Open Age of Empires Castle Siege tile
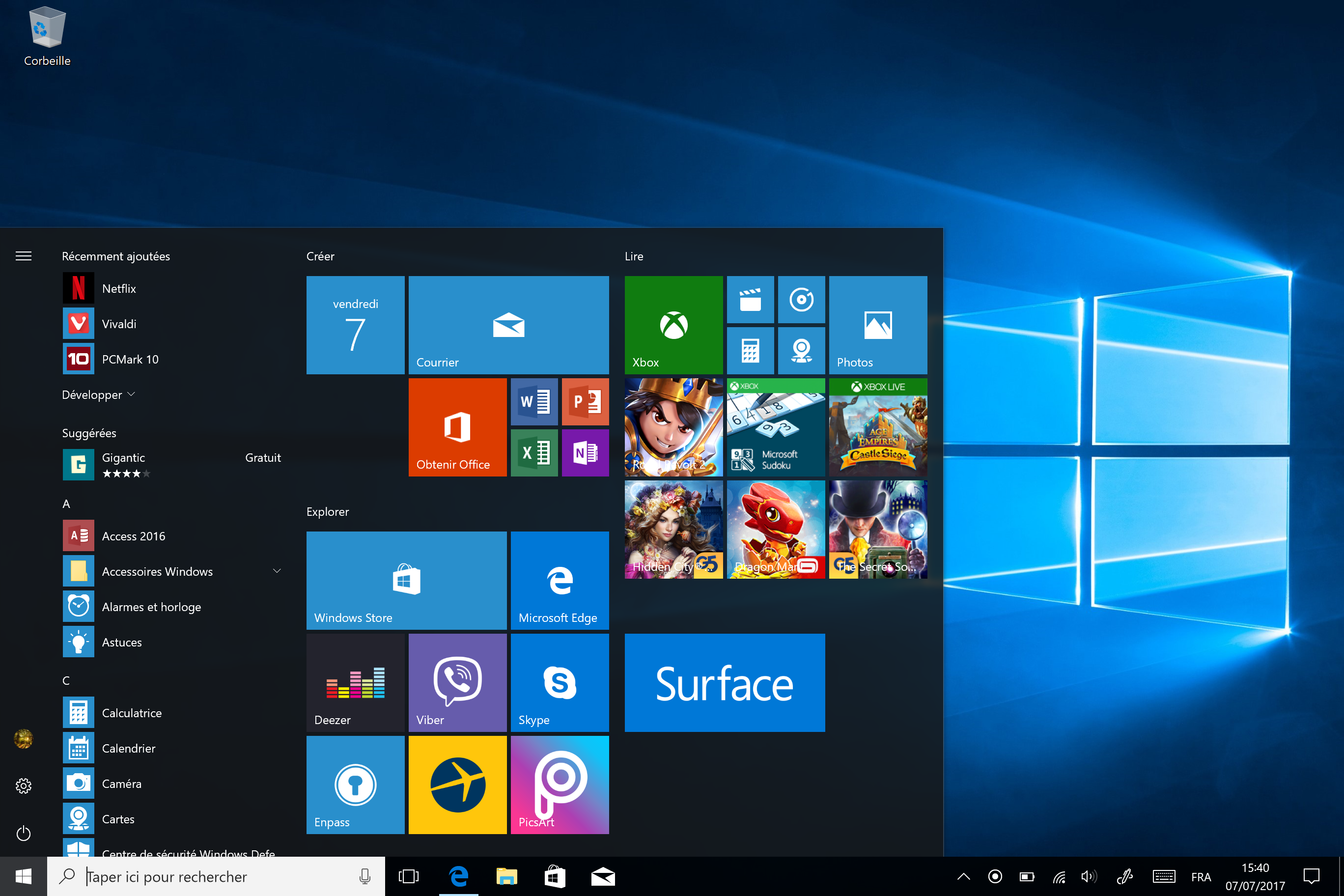This screenshot has width=1344, height=896. [x=878, y=427]
